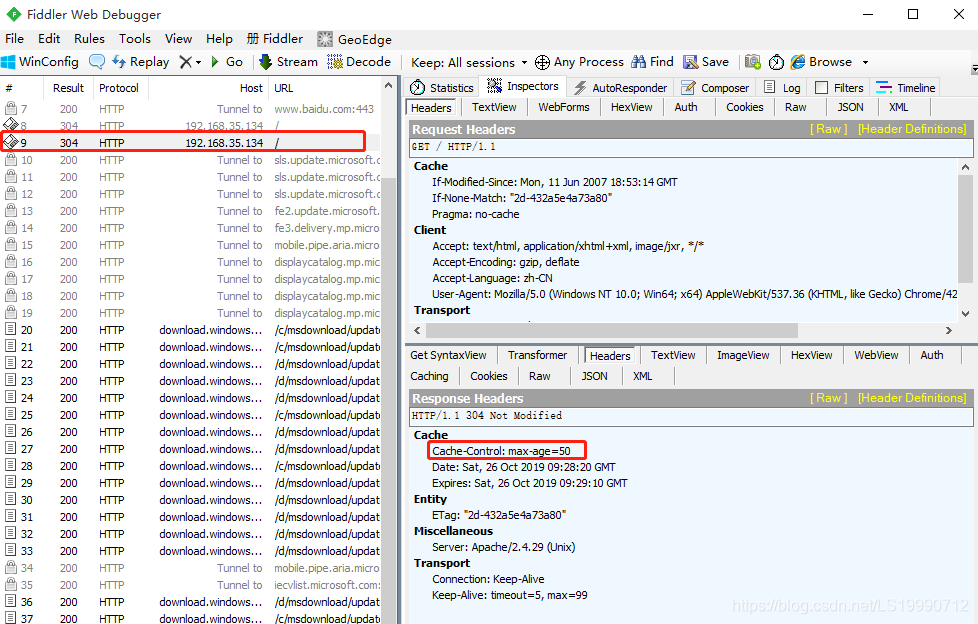Select request Cookies inspector tab
The width and height of the screenshot is (978, 624).
(x=745, y=107)
